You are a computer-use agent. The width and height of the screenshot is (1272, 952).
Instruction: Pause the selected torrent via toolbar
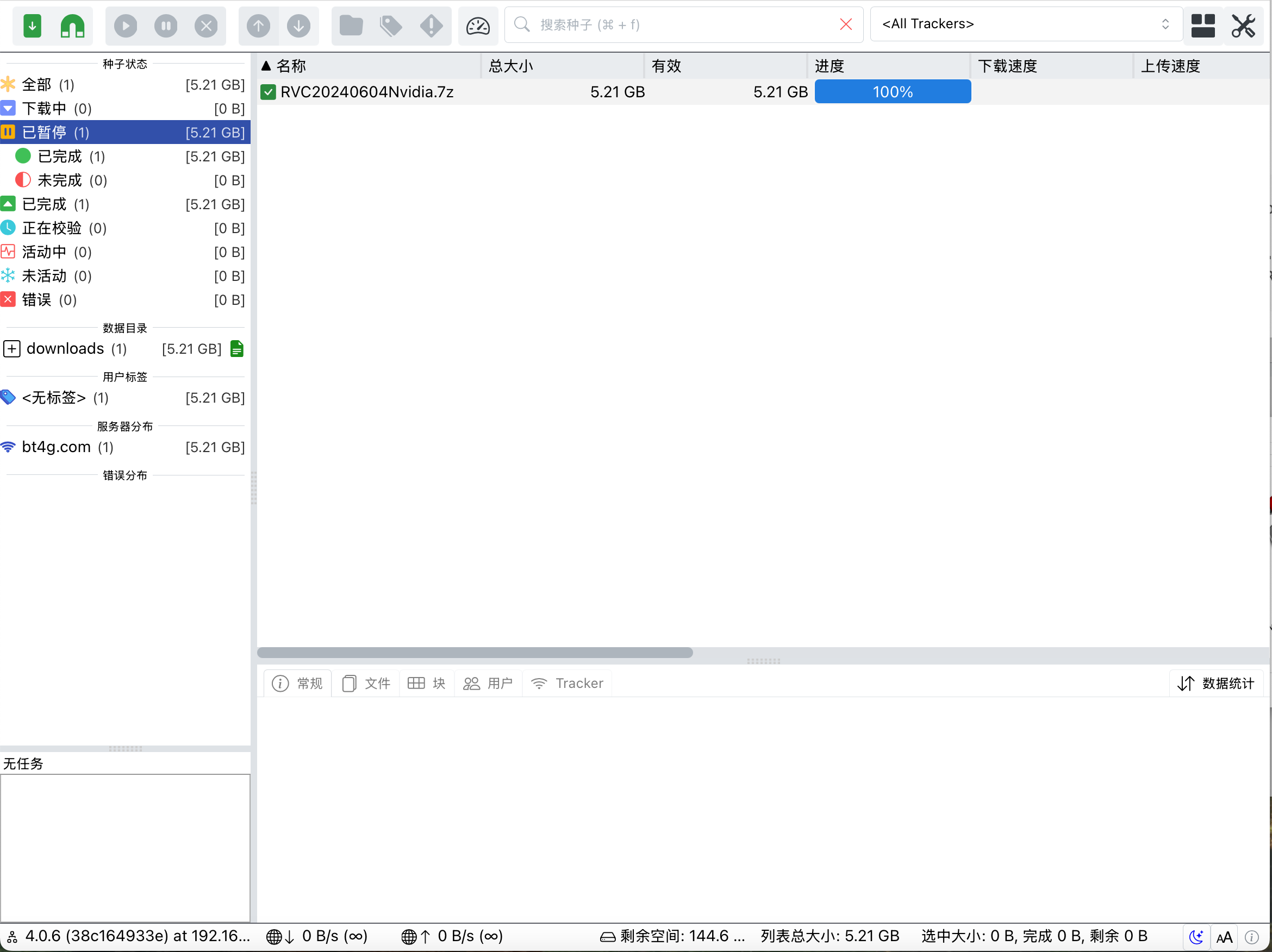coord(166,26)
